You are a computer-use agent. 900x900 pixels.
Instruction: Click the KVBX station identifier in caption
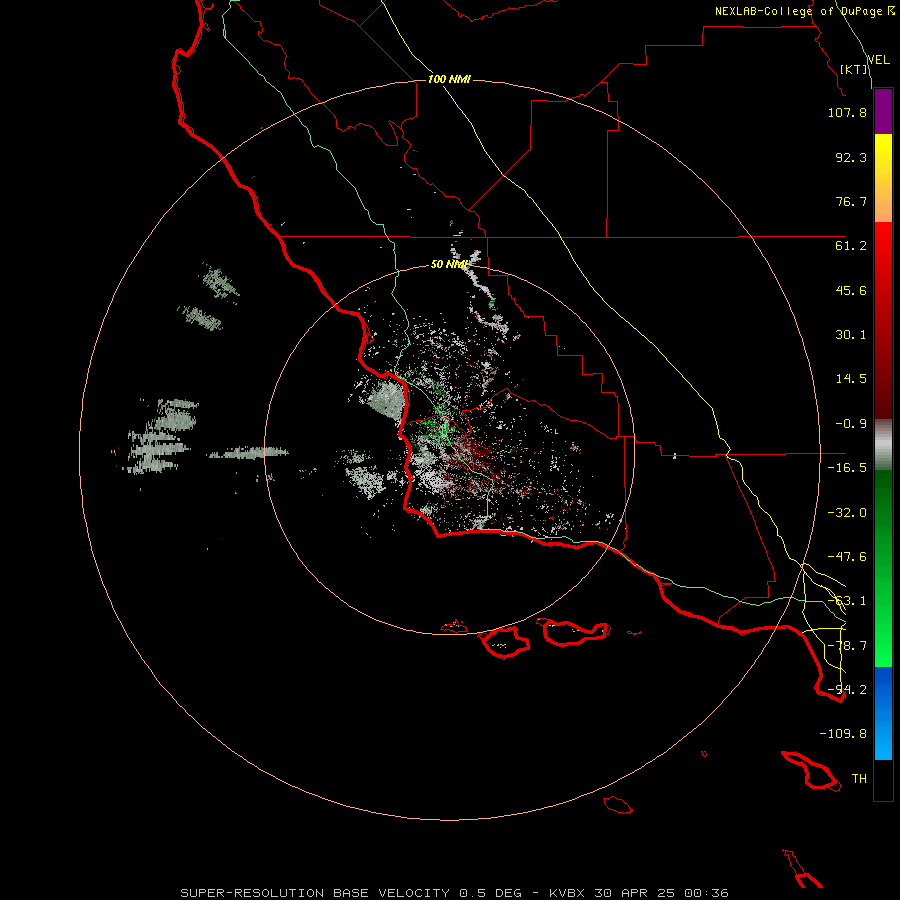coord(567,893)
